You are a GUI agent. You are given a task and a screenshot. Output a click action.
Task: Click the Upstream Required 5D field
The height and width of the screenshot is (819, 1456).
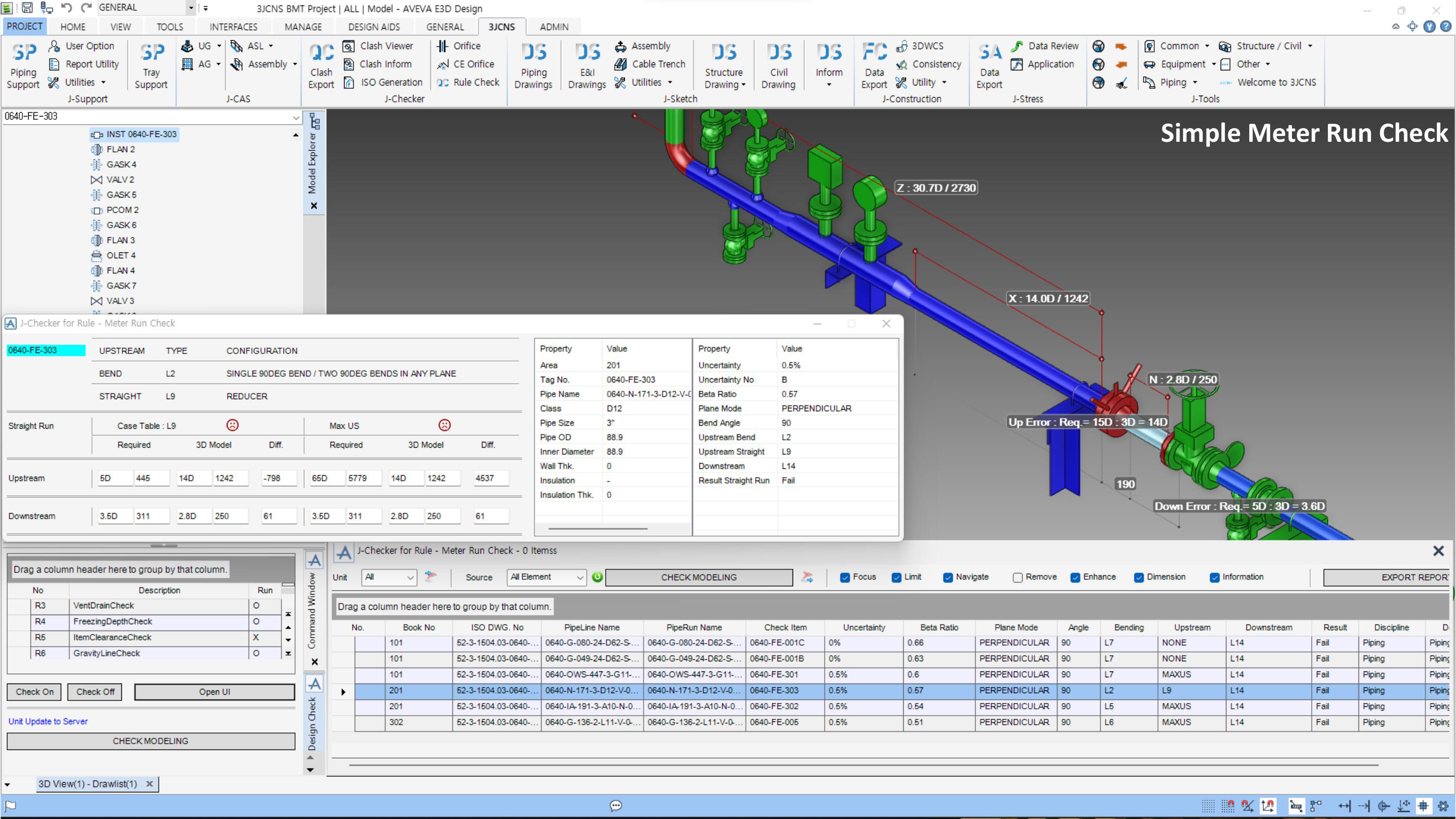point(115,478)
